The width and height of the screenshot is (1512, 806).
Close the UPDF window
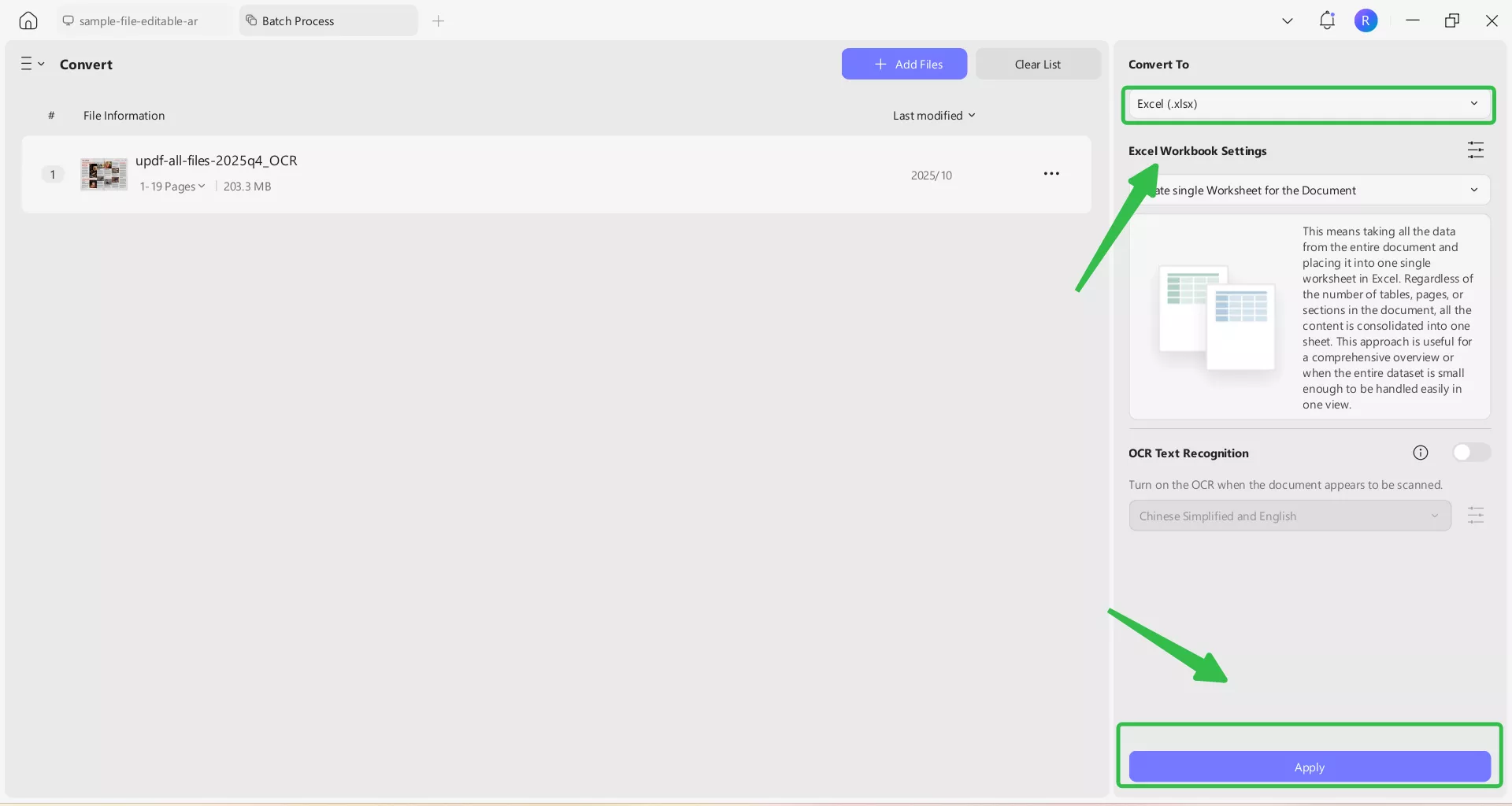1492,20
